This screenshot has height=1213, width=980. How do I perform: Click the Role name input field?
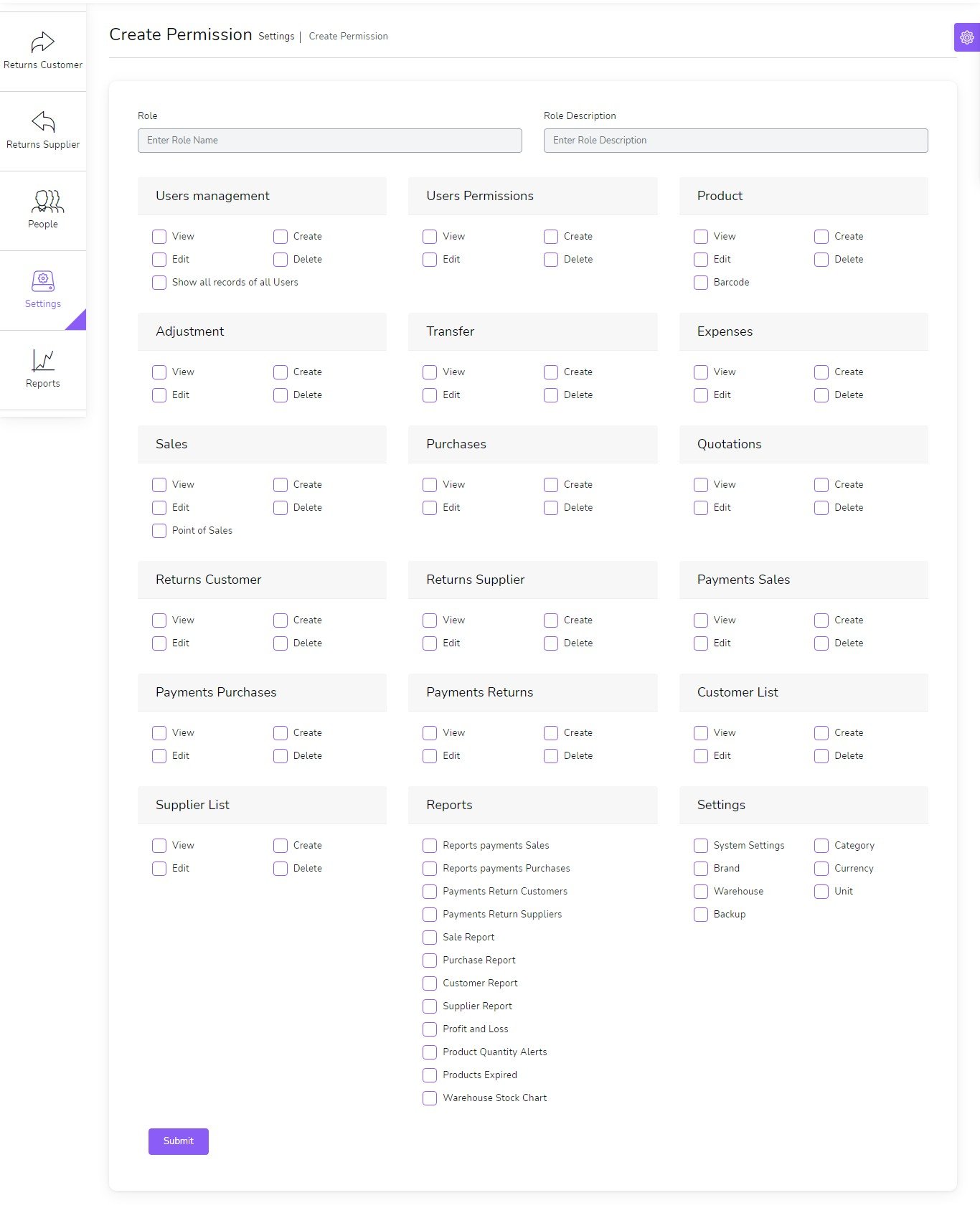pyautogui.click(x=329, y=141)
